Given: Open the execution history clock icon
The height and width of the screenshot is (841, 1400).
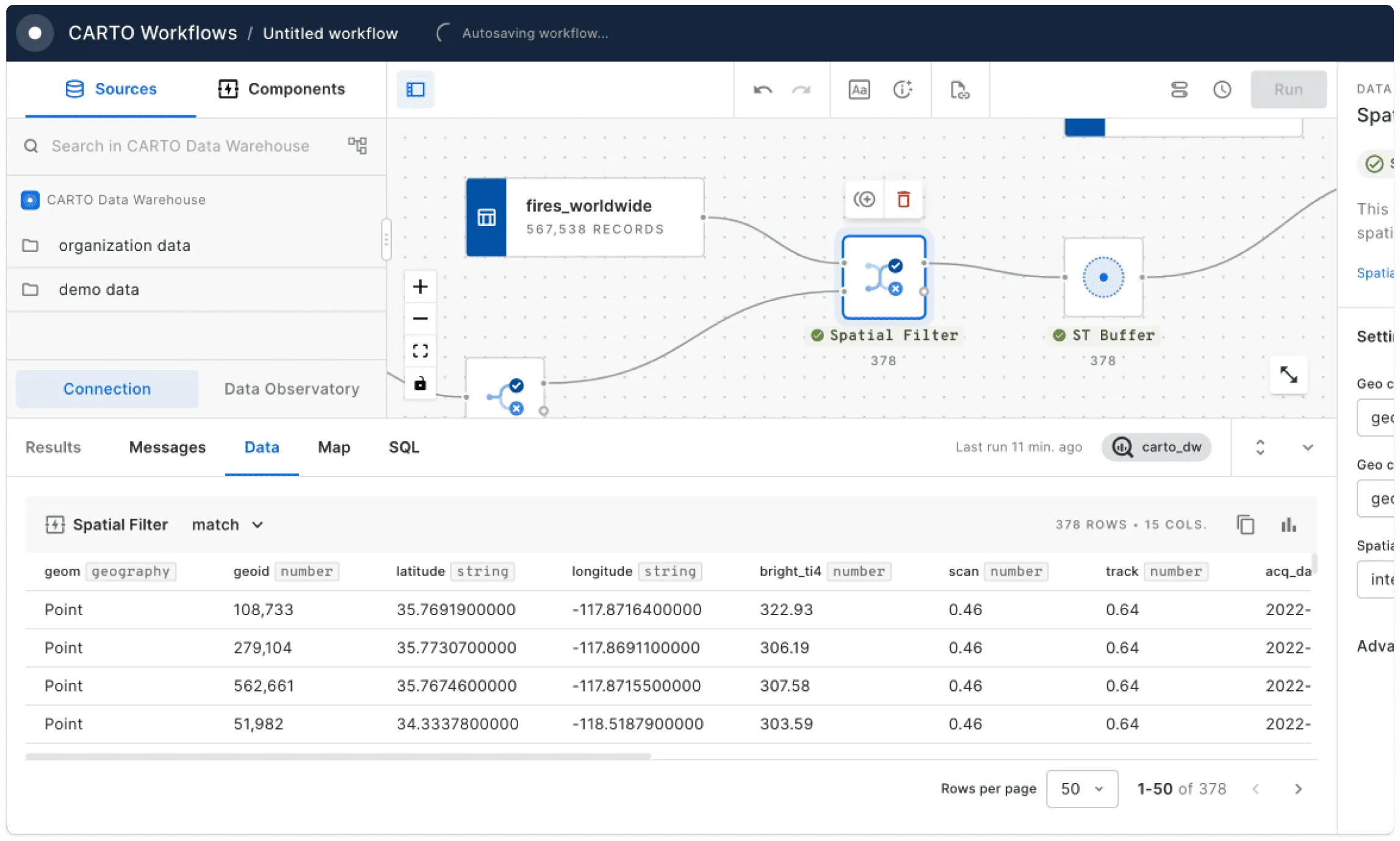Looking at the screenshot, I should [x=1222, y=90].
